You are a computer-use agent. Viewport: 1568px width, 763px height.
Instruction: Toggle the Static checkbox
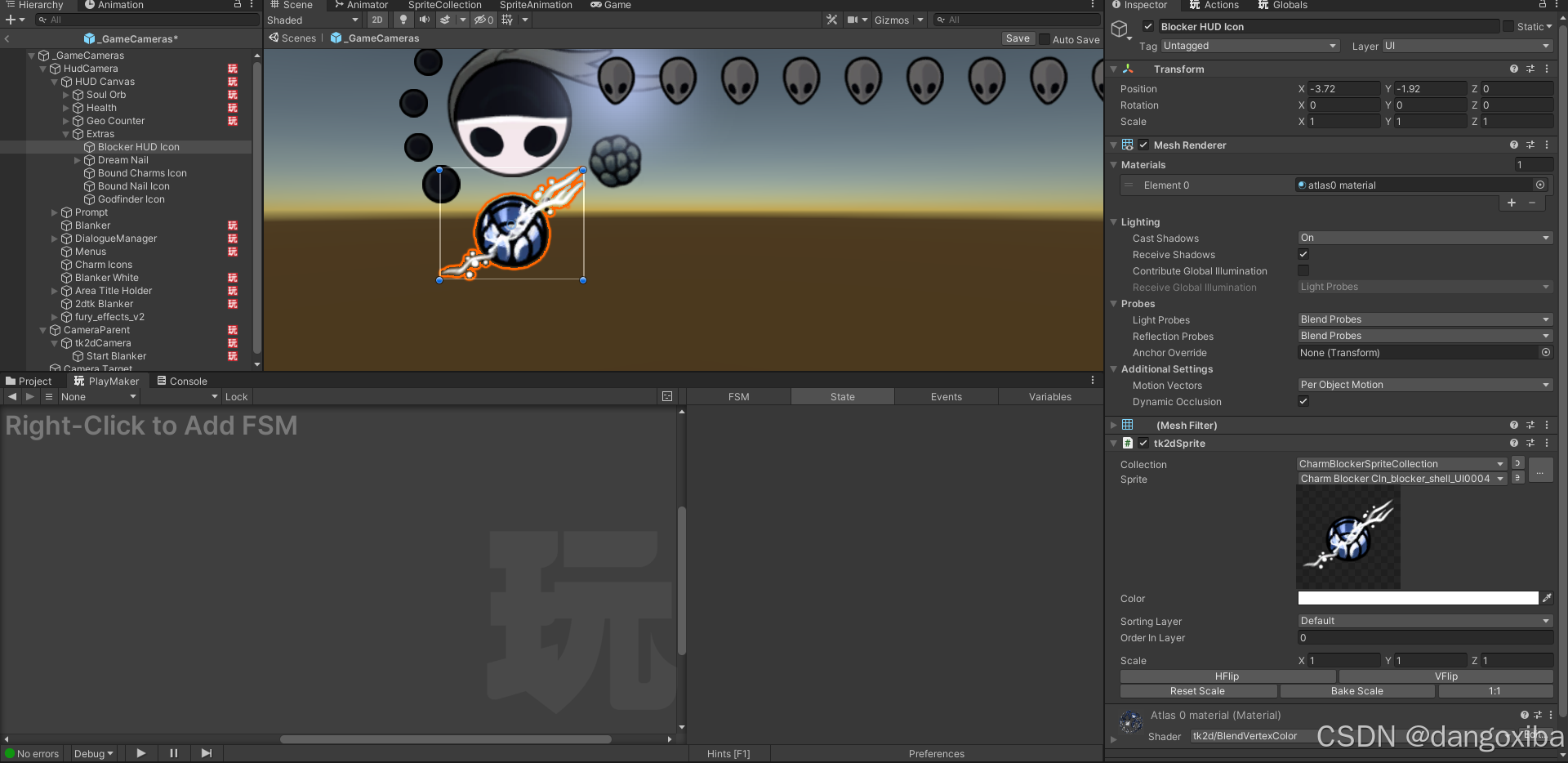(x=1508, y=26)
